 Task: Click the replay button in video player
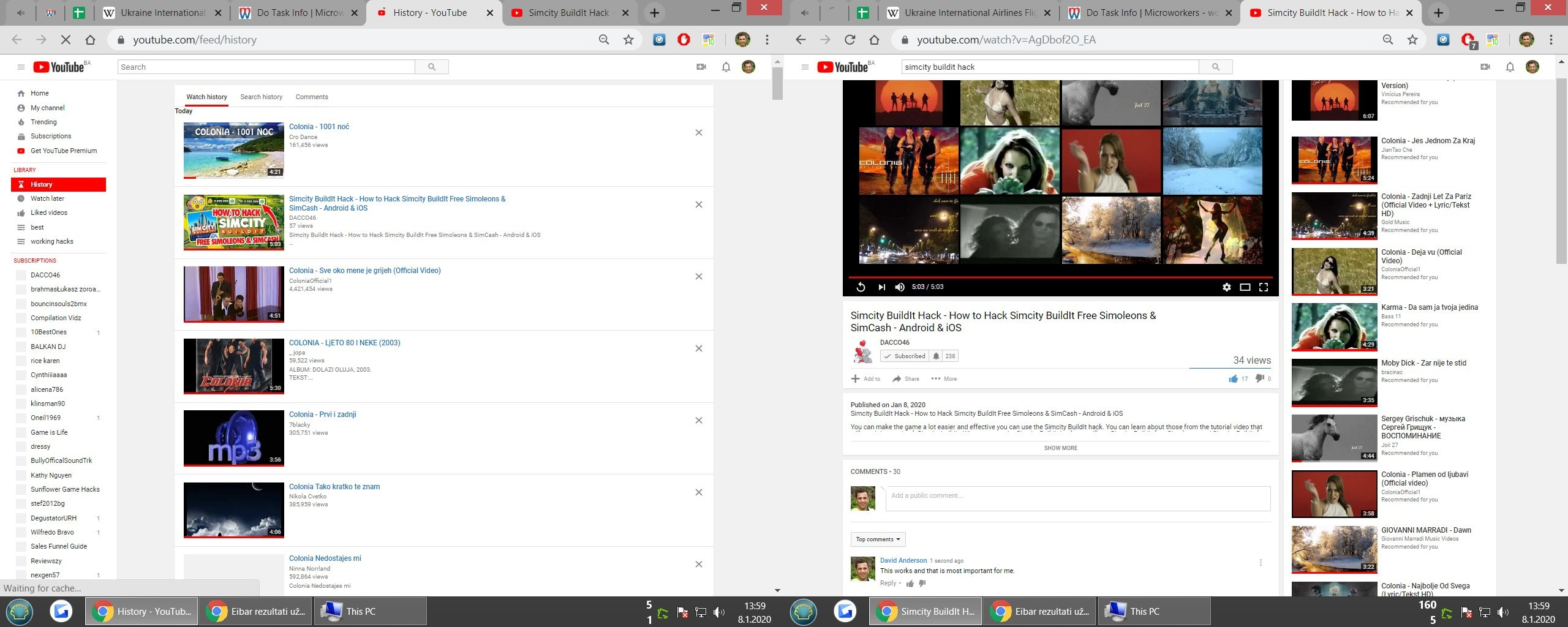click(x=861, y=287)
